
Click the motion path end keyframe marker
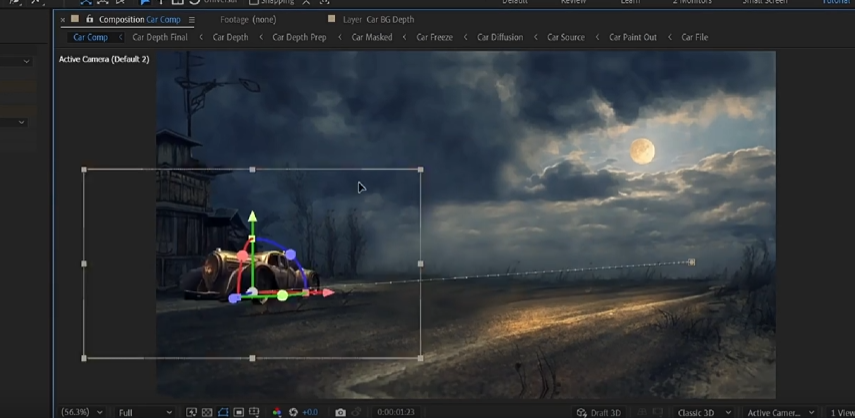(x=691, y=262)
